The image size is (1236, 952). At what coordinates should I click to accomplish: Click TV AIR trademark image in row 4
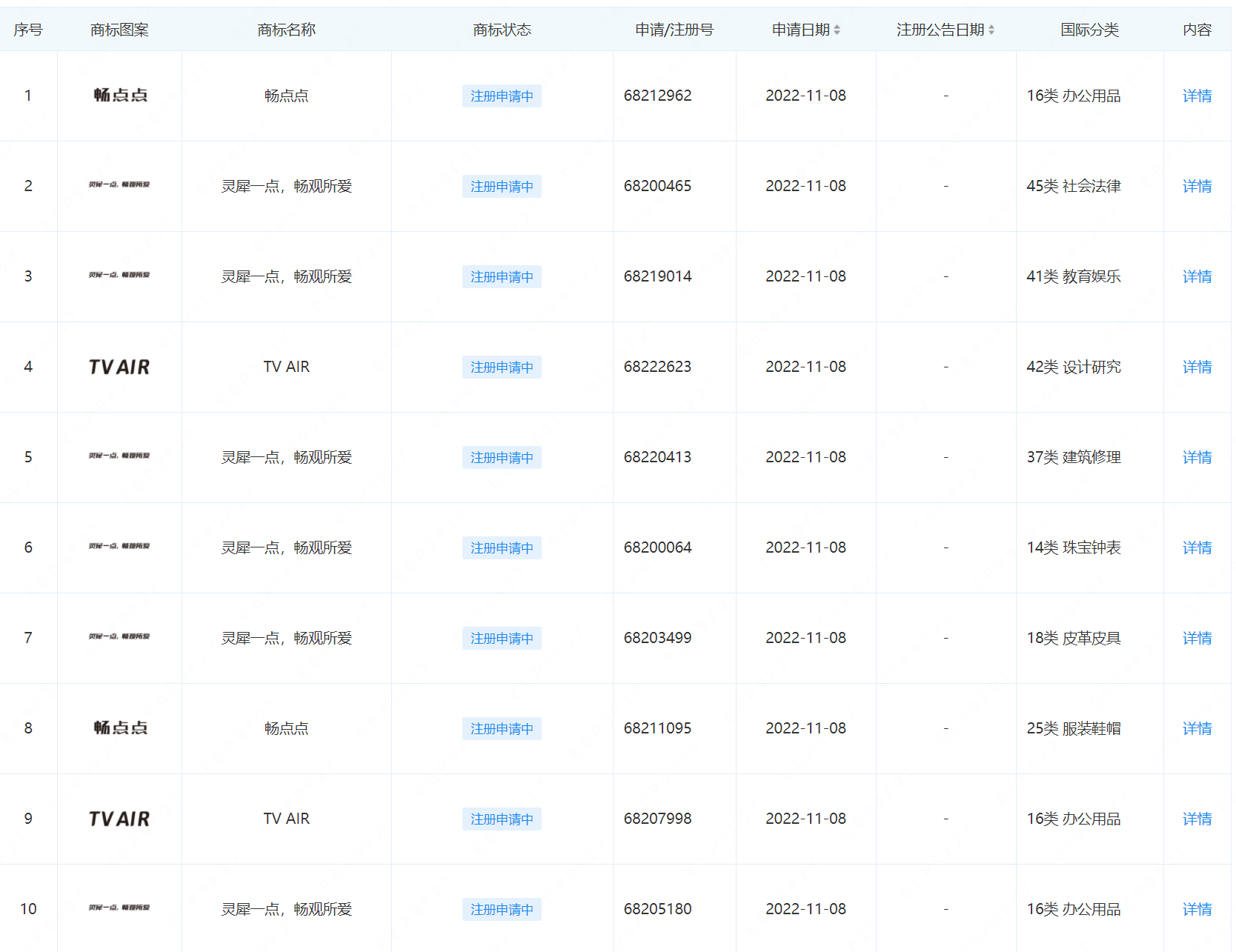coord(119,367)
